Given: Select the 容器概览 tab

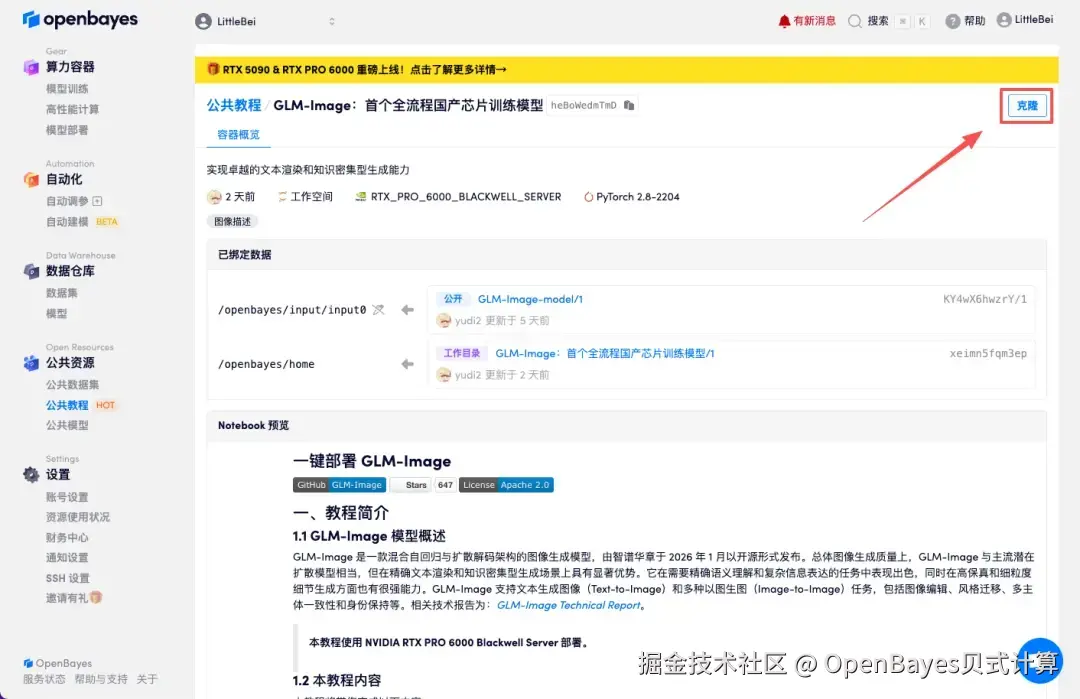Looking at the screenshot, I should click(x=238, y=134).
